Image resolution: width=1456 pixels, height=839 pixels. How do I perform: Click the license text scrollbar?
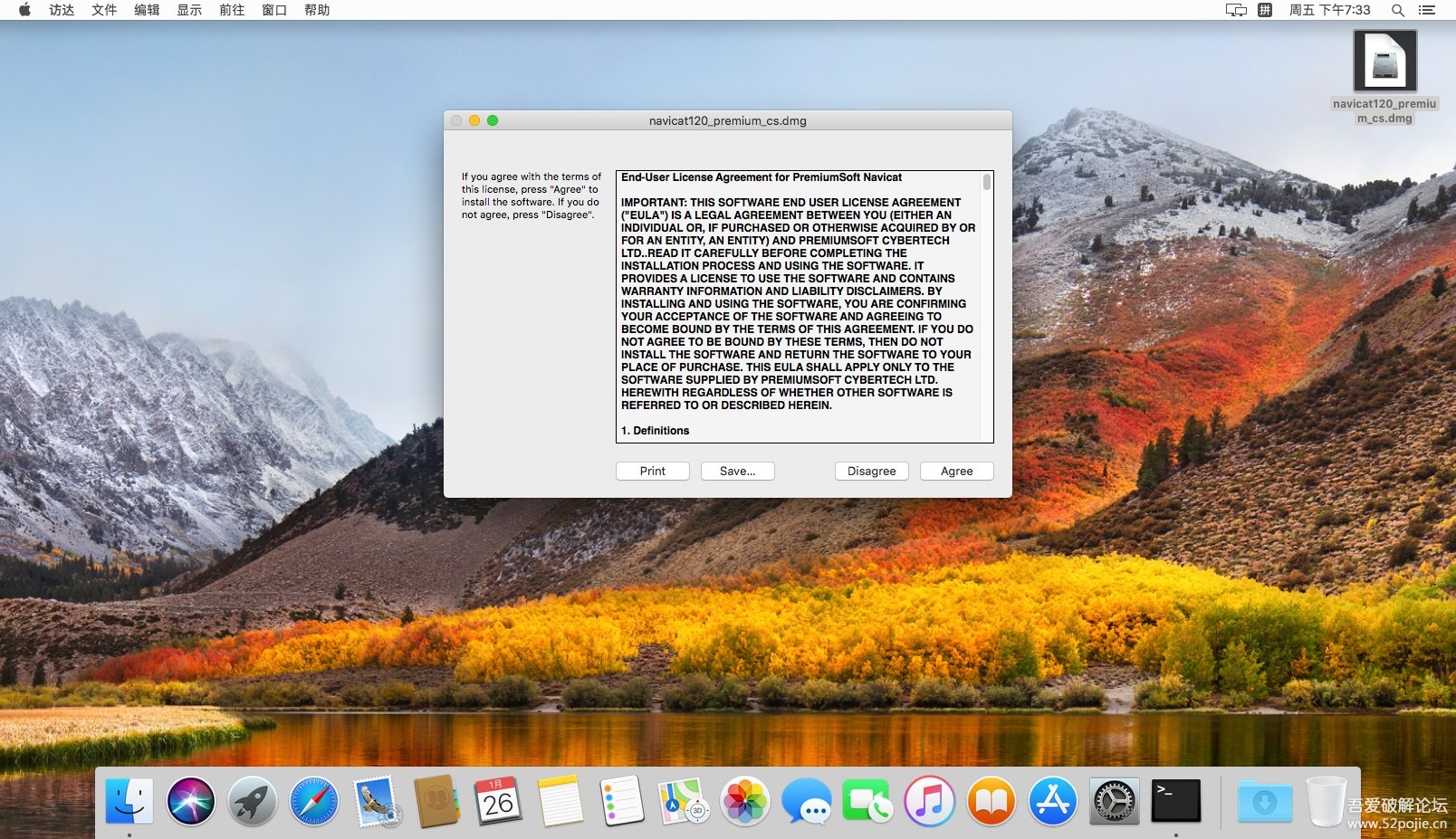[x=986, y=182]
